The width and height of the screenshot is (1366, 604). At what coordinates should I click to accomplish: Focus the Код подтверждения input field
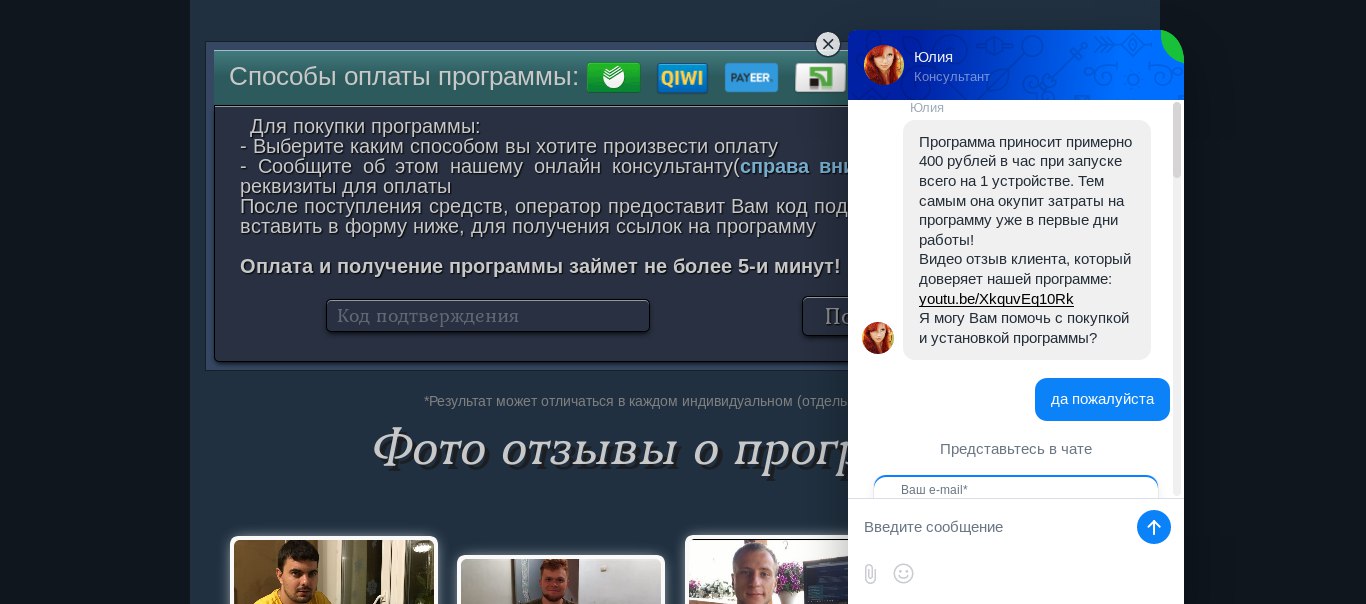488,316
